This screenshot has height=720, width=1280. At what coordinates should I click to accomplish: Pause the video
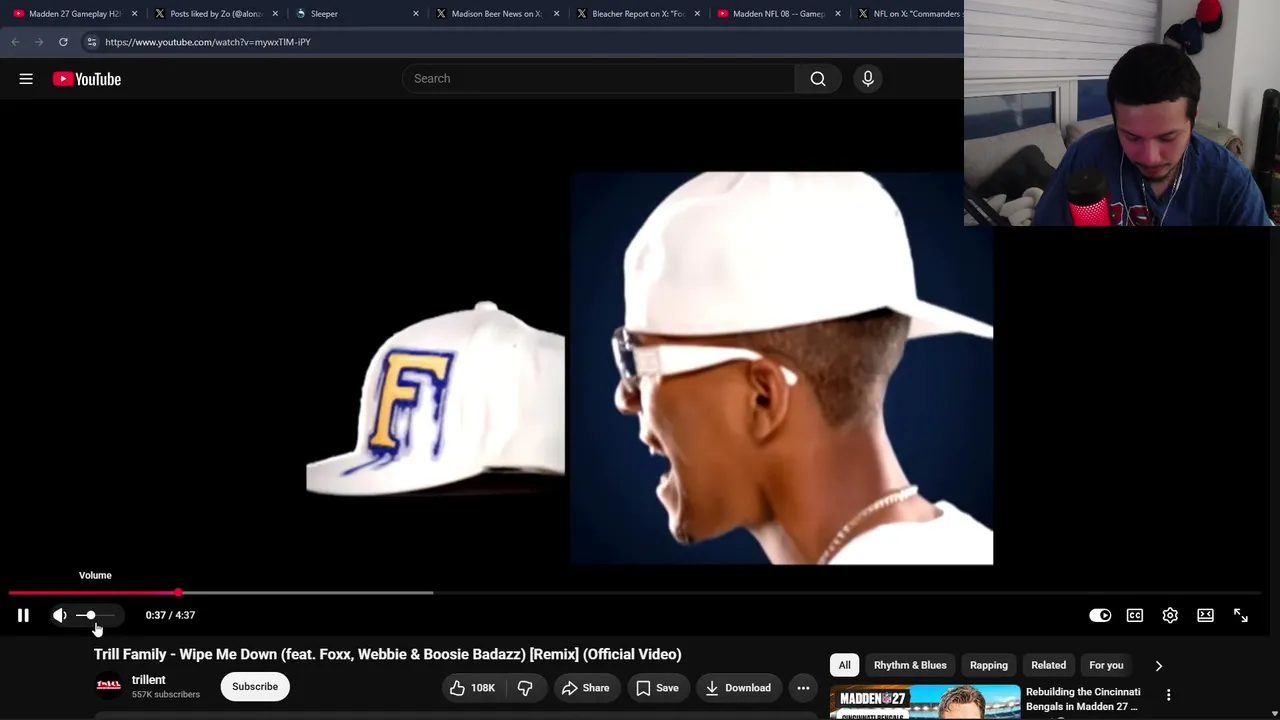[x=23, y=615]
